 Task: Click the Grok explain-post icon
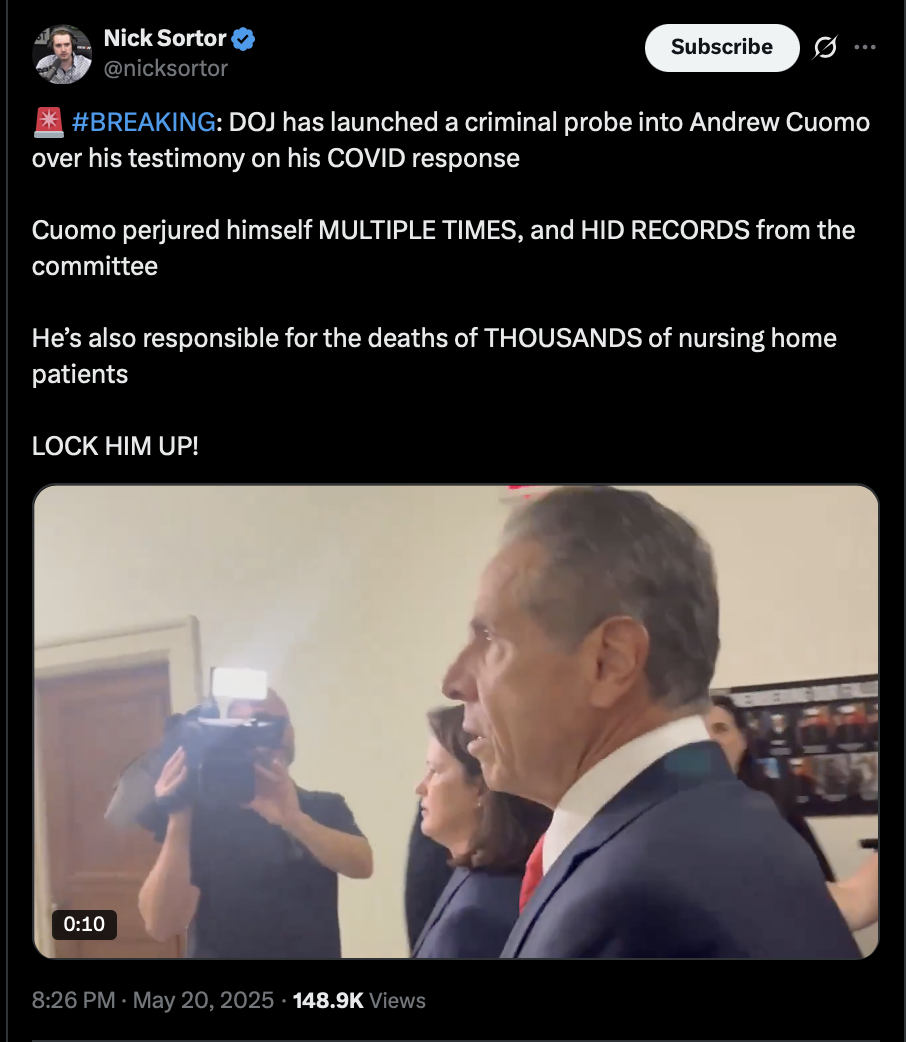[825, 47]
